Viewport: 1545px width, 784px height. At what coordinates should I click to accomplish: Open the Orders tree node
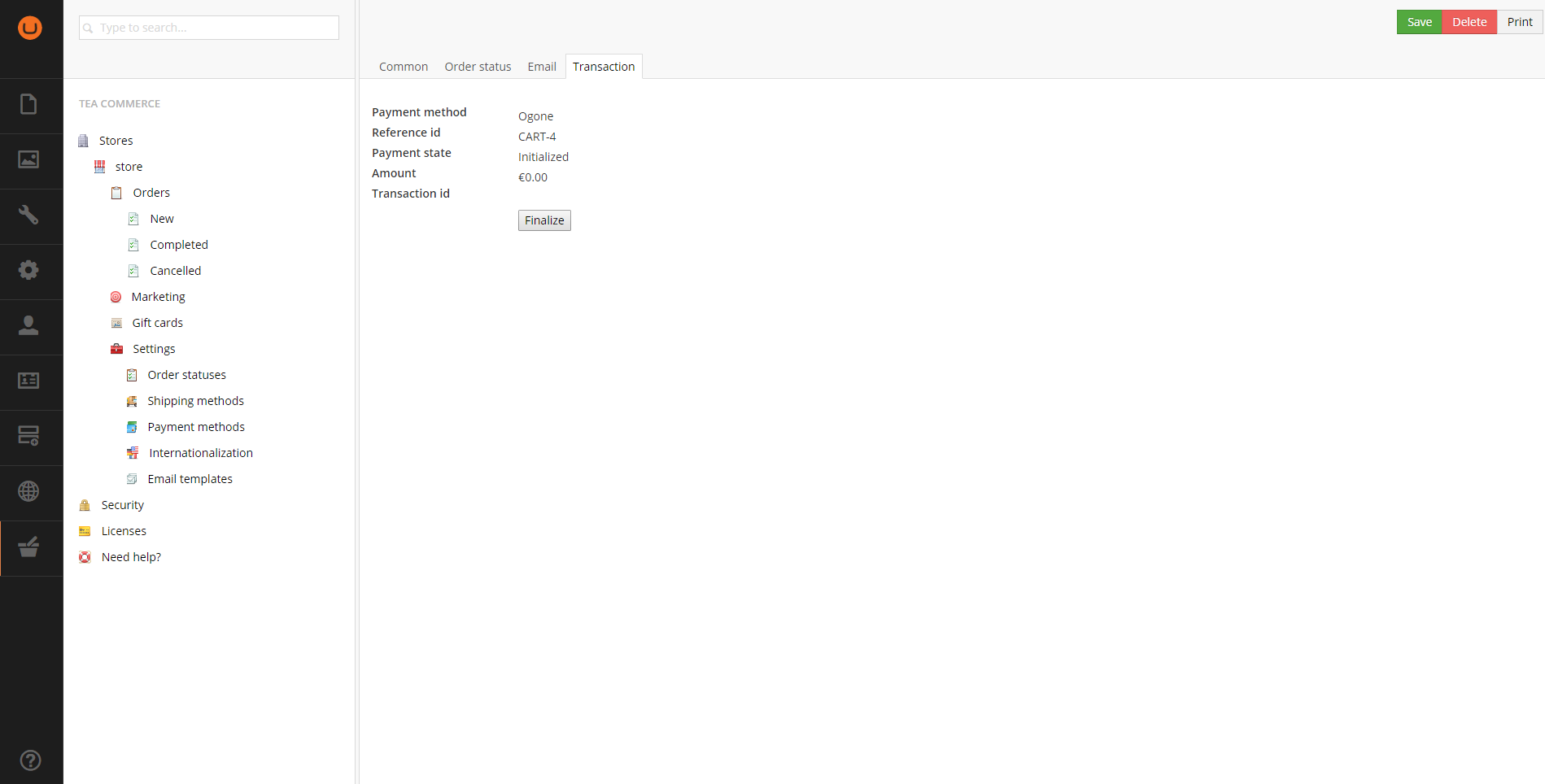point(151,193)
